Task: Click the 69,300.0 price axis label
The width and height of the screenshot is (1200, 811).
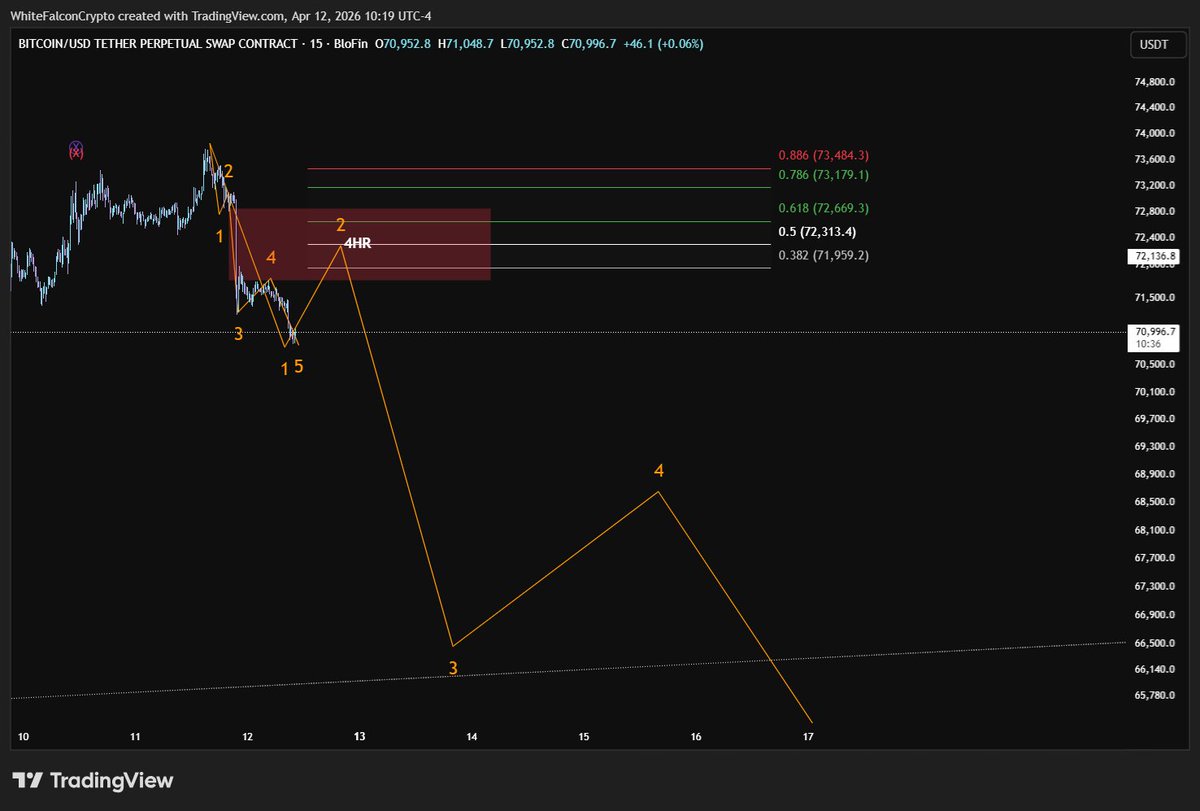Action: coord(1154,446)
